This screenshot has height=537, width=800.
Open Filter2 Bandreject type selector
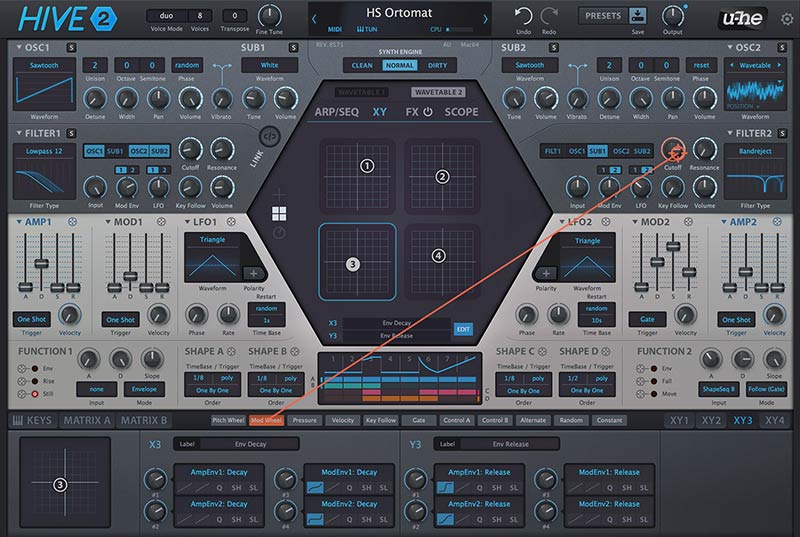(755, 151)
